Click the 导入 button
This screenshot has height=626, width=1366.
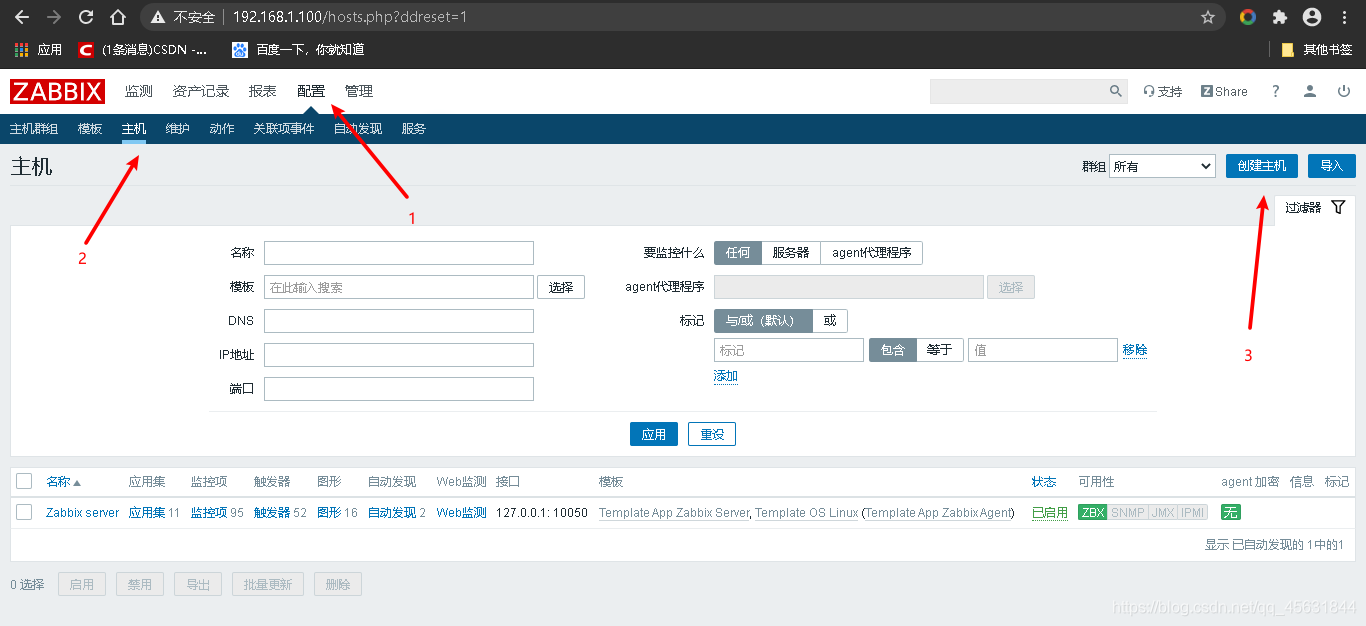[1332, 166]
